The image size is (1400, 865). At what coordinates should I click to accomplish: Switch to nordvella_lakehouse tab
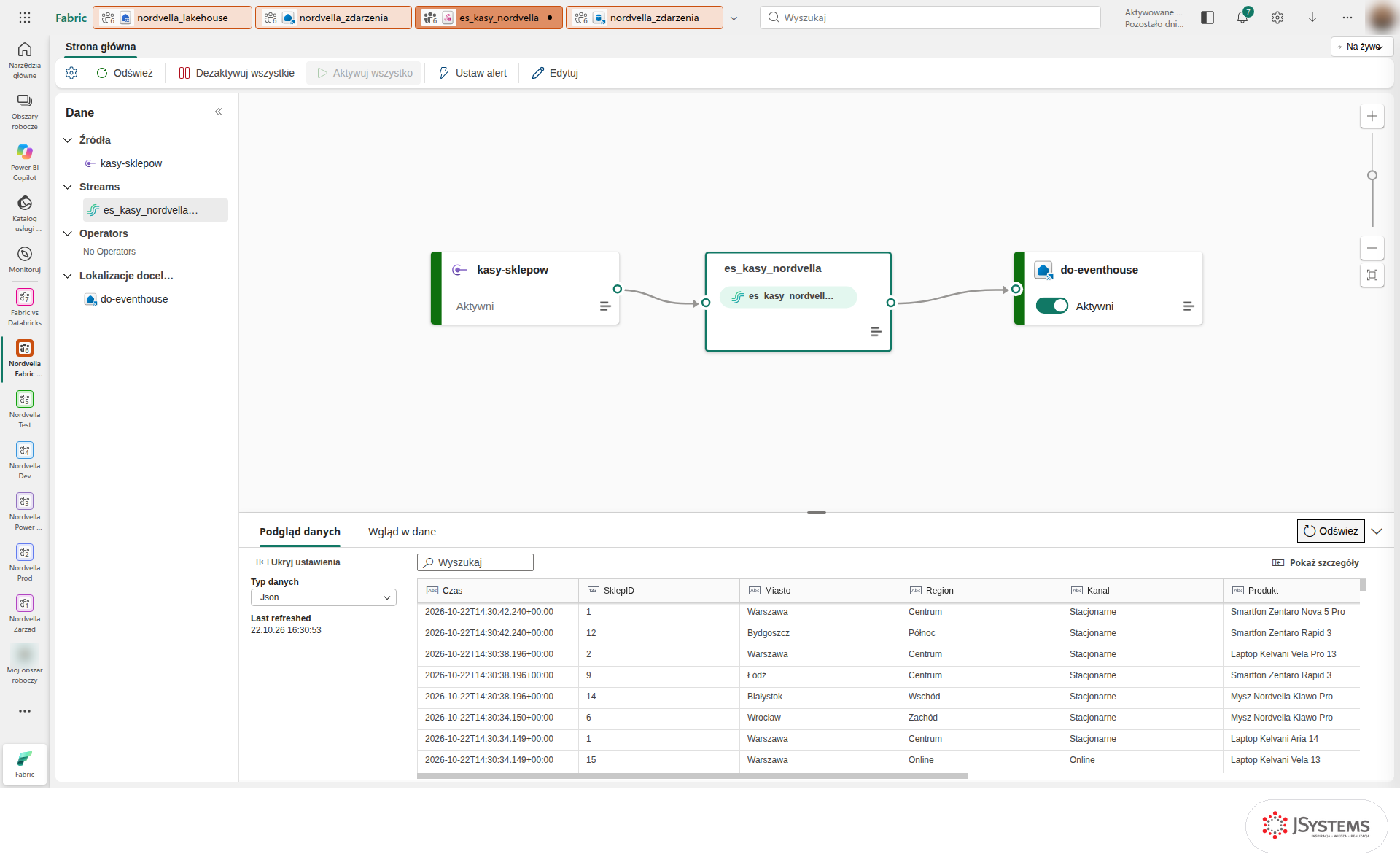click(173, 18)
